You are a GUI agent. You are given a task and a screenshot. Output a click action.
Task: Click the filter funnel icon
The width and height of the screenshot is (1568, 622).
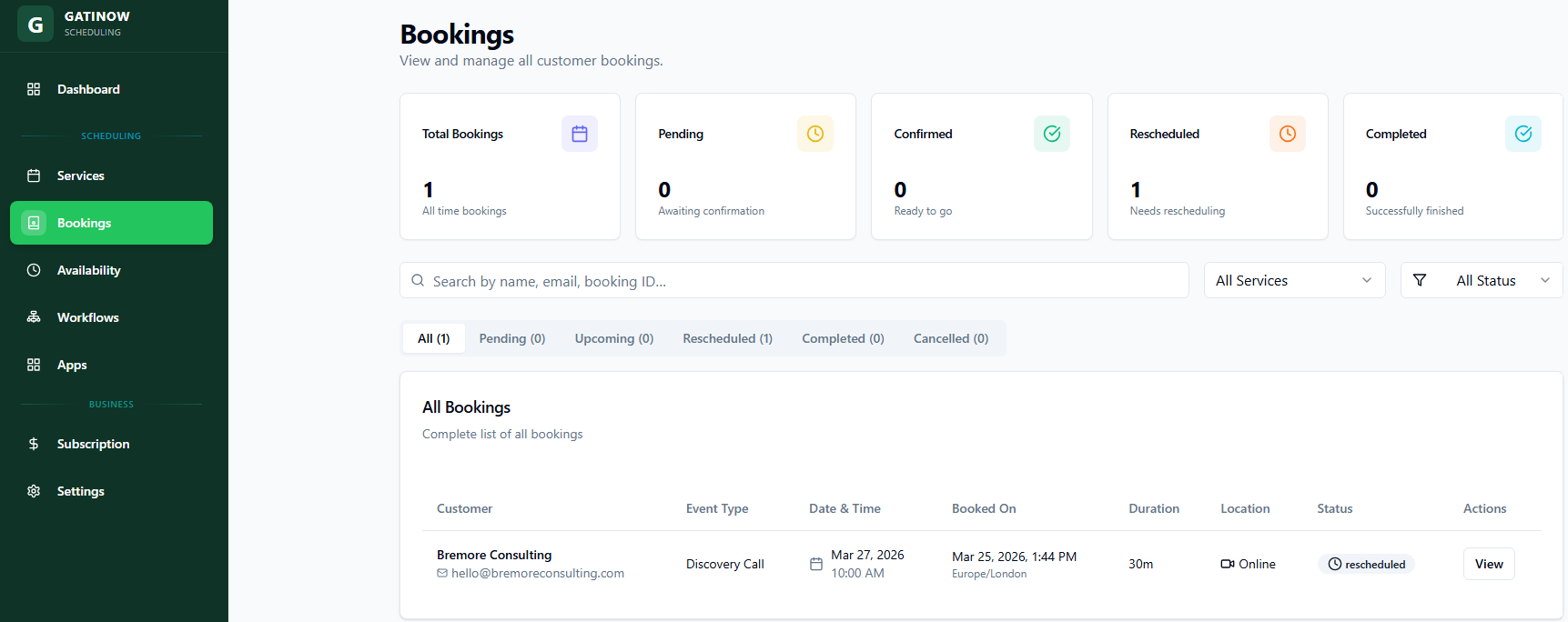click(1420, 280)
